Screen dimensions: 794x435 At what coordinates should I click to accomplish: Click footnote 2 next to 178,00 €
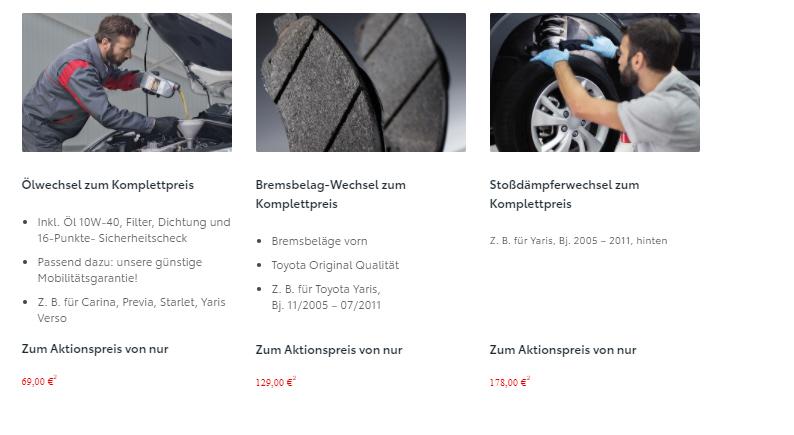click(528, 379)
